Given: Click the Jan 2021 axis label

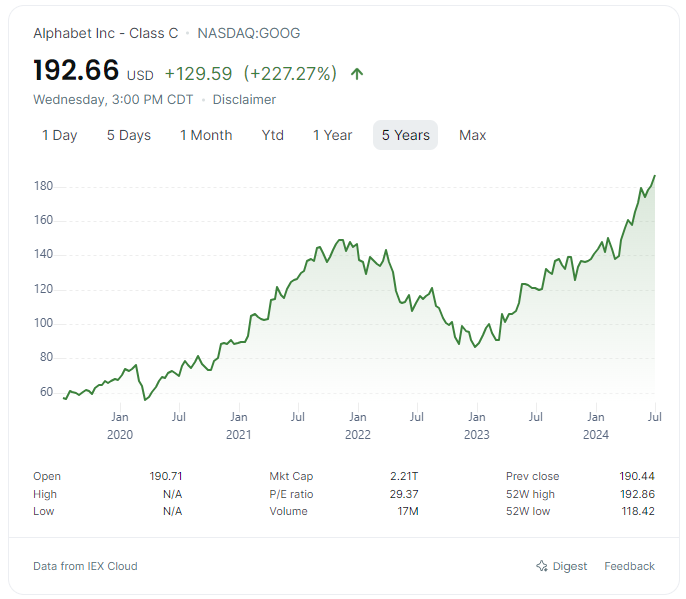Looking at the screenshot, I should point(239,426).
